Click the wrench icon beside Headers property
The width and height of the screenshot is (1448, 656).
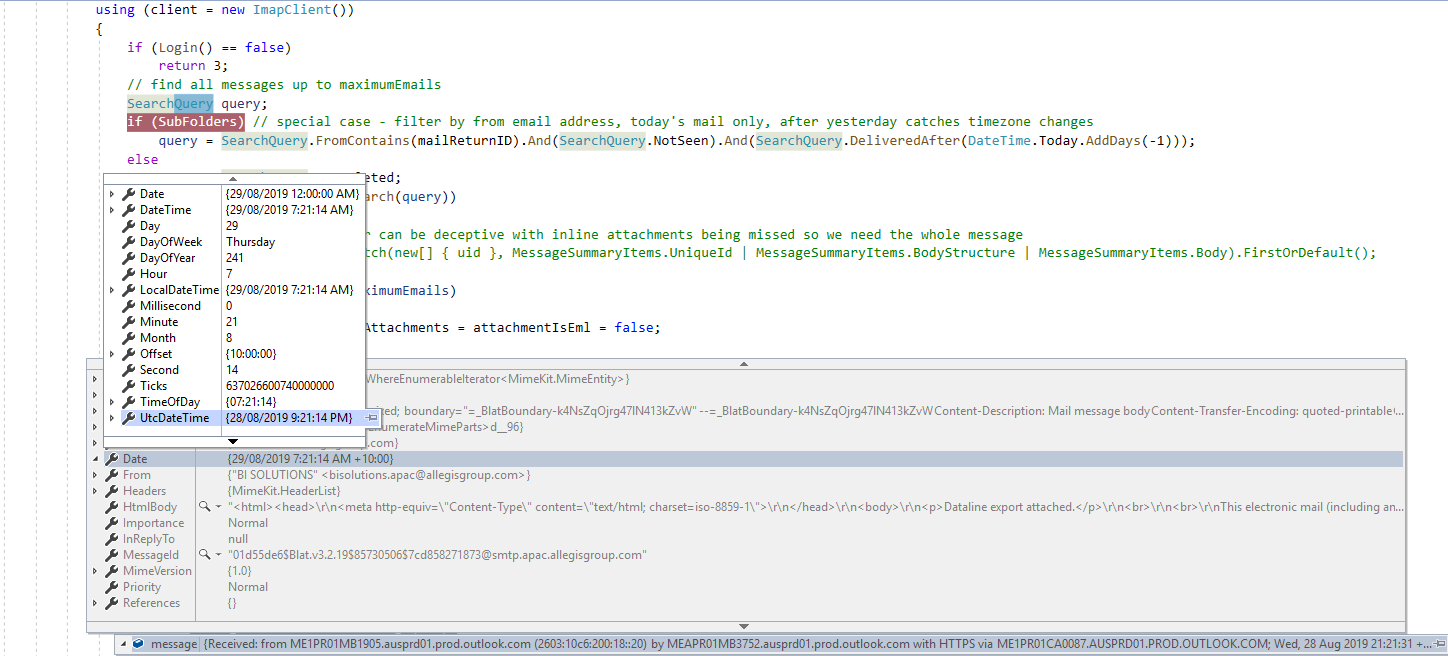click(111, 490)
